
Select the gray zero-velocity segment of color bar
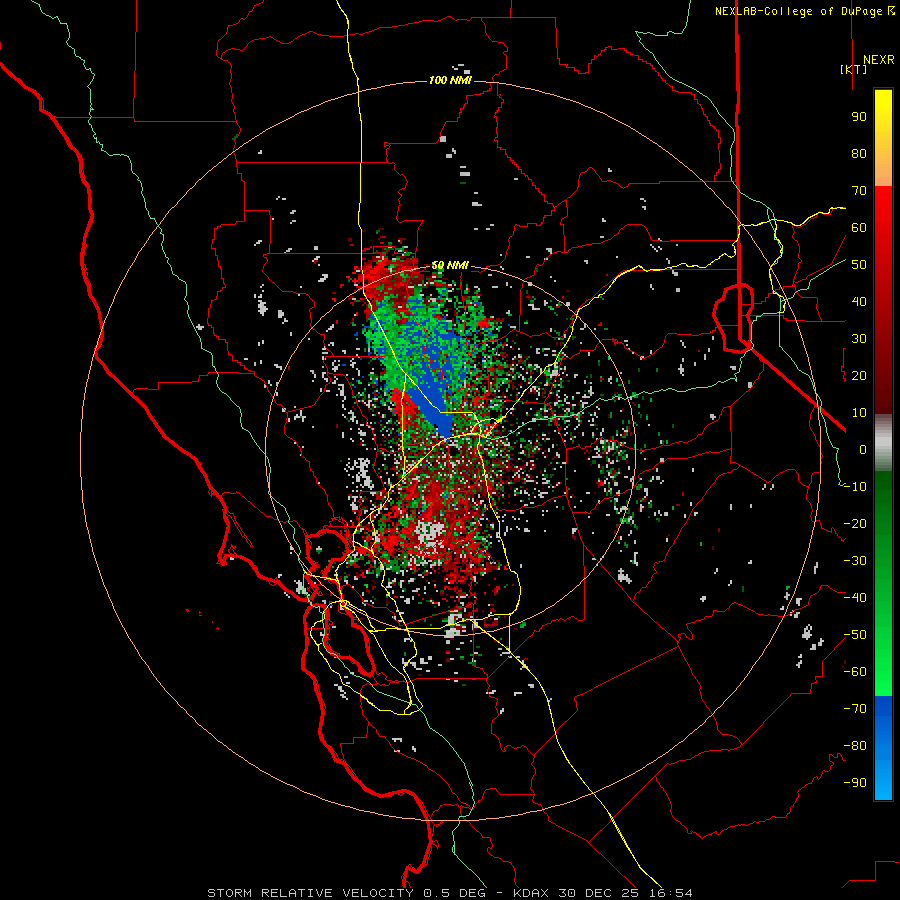click(x=883, y=442)
